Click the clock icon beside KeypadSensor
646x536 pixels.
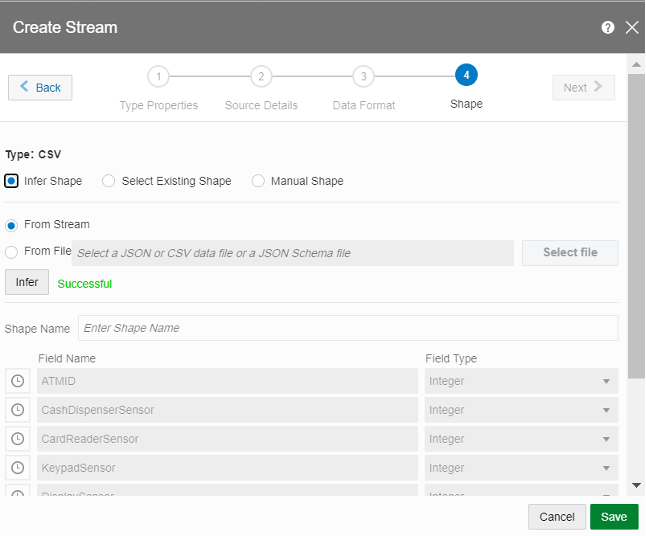click(18, 468)
